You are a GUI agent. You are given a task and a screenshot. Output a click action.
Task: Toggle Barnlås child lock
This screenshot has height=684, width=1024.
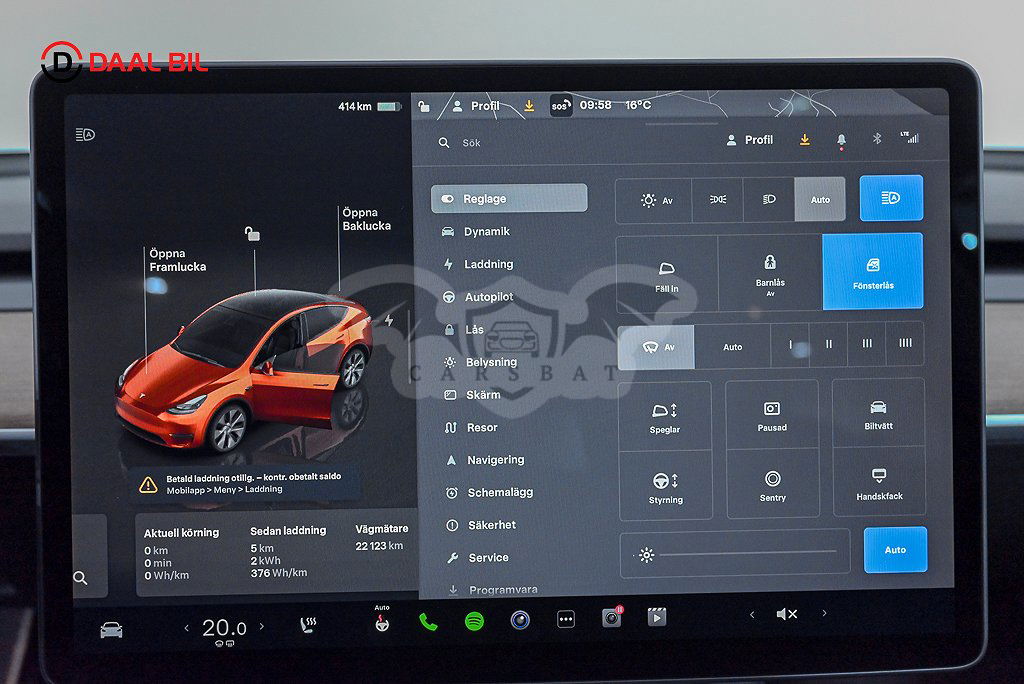click(x=770, y=272)
